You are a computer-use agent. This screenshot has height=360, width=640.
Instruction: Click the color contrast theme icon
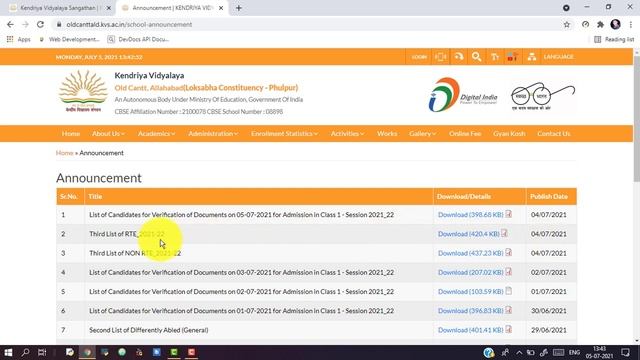tap(512, 57)
